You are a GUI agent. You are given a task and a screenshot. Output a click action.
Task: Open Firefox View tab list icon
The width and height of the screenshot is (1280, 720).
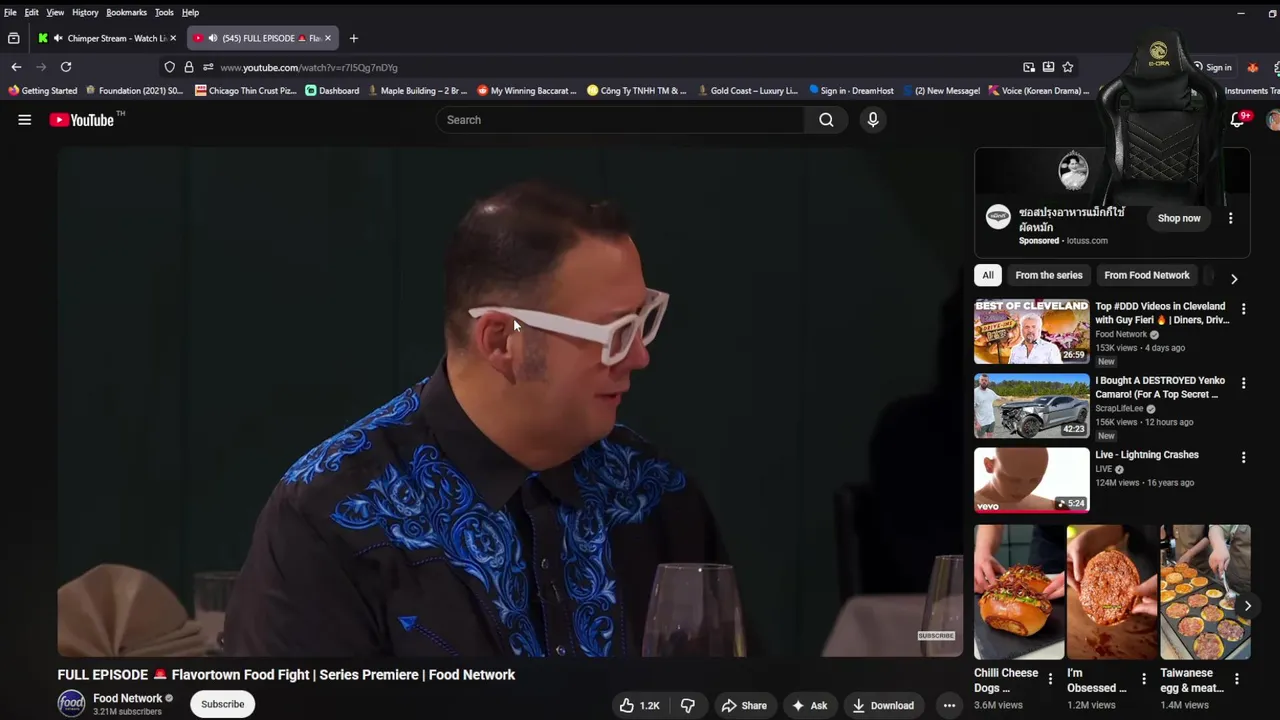pyautogui.click(x=13, y=38)
